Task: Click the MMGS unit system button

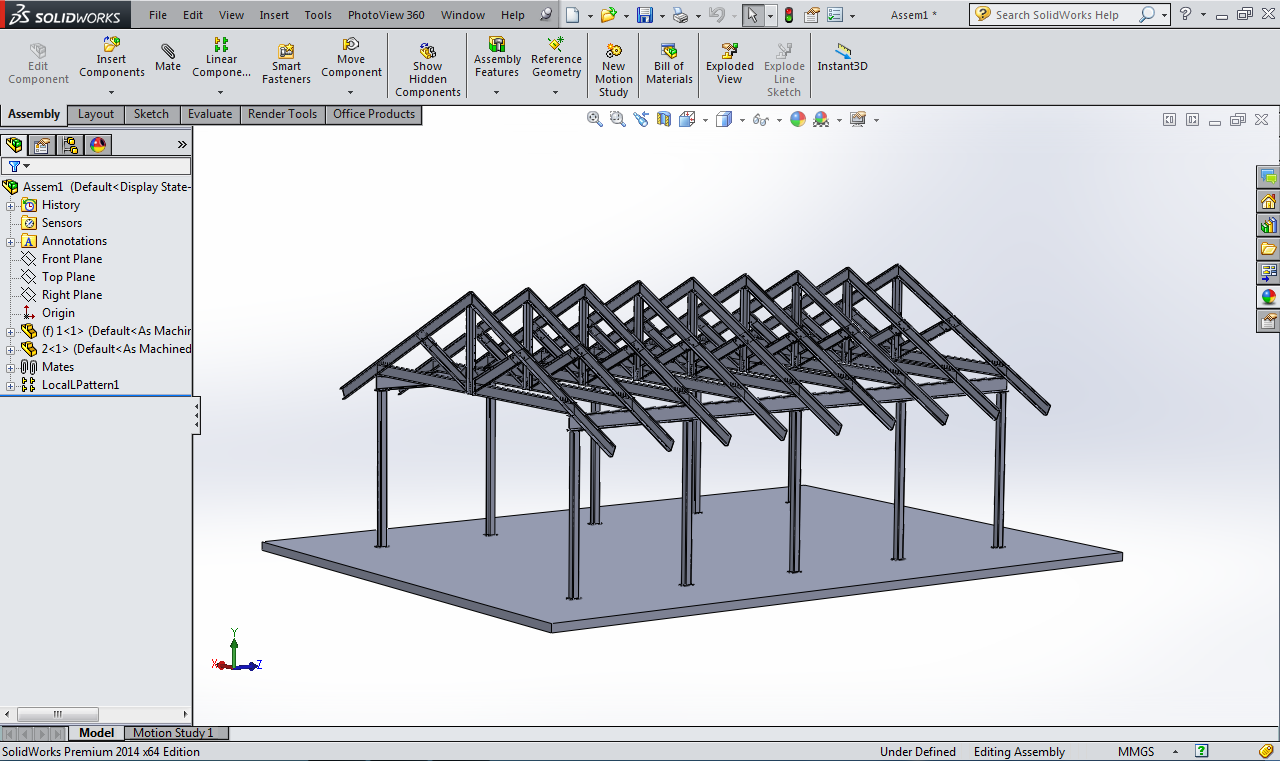Action: (1136, 752)
